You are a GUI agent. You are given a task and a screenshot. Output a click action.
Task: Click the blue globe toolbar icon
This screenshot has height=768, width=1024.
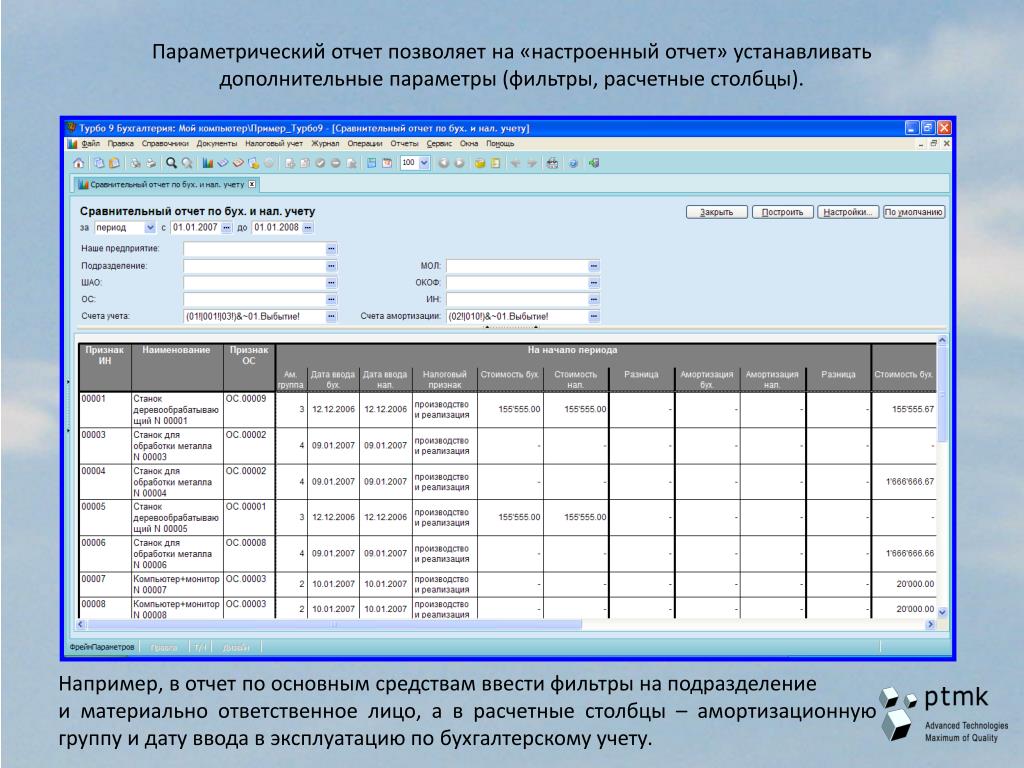(x=573, y=163)
